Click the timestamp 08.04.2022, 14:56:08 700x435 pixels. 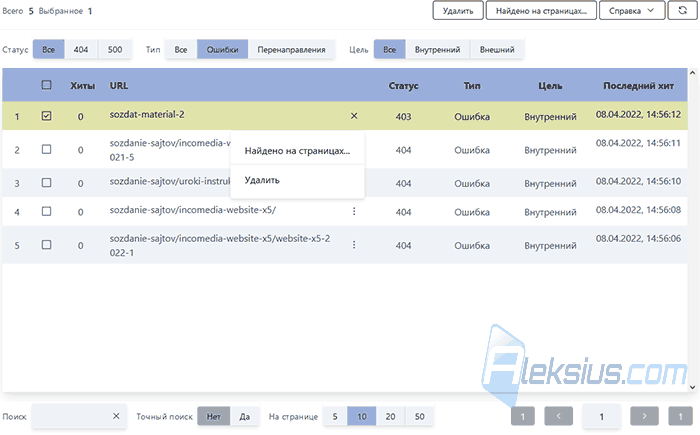[638, 210]
